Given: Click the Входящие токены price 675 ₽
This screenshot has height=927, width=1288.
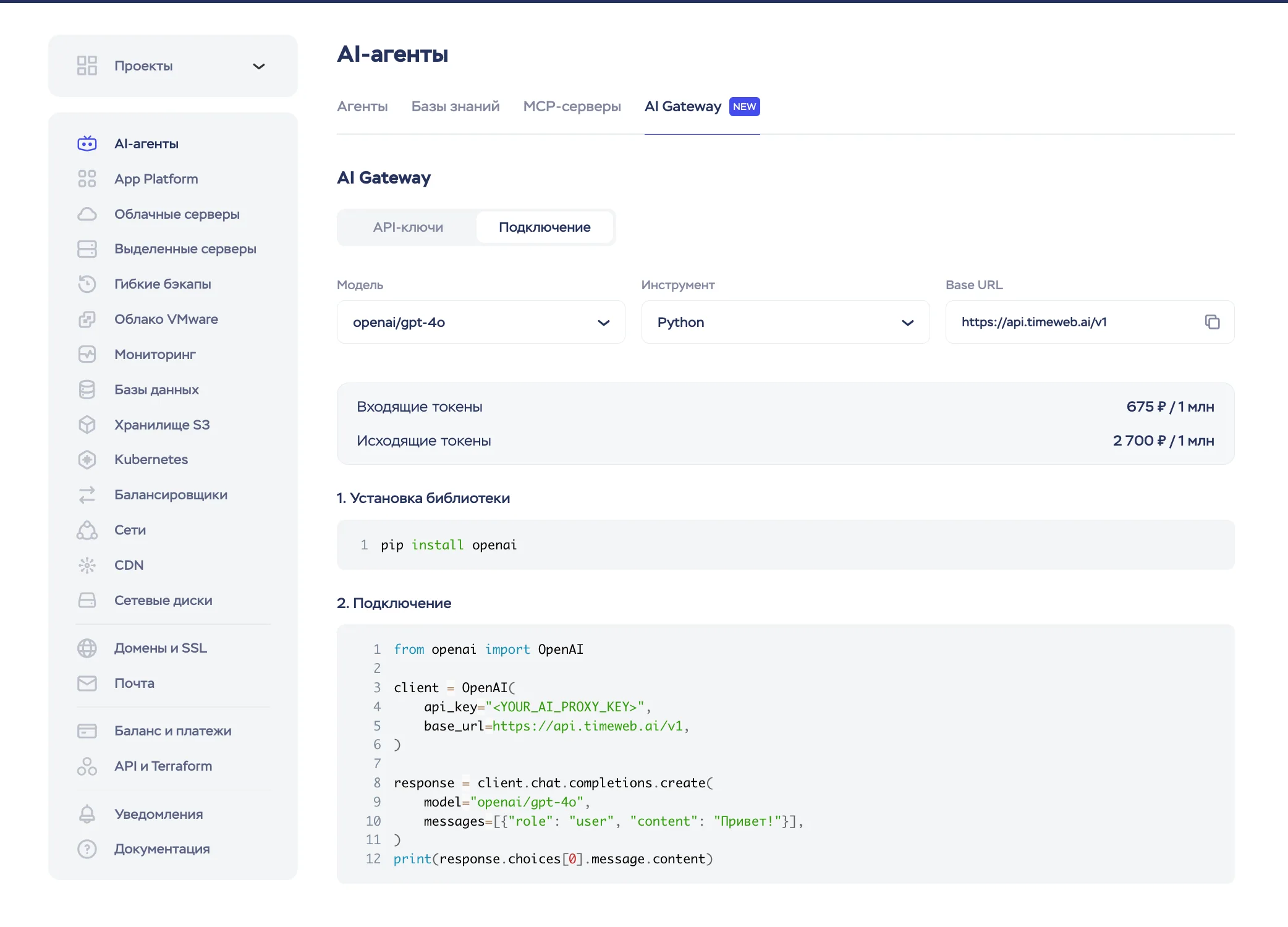Looking at the screenshot, I should coord(1170,407).
